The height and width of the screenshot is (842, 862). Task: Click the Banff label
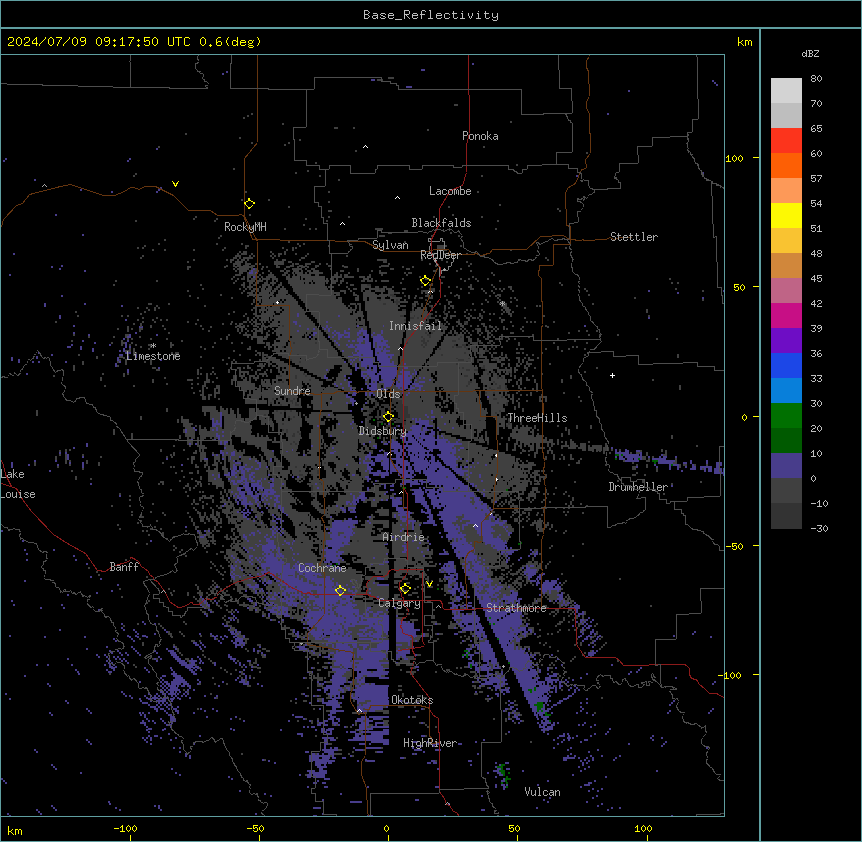(x=124, y=567)
